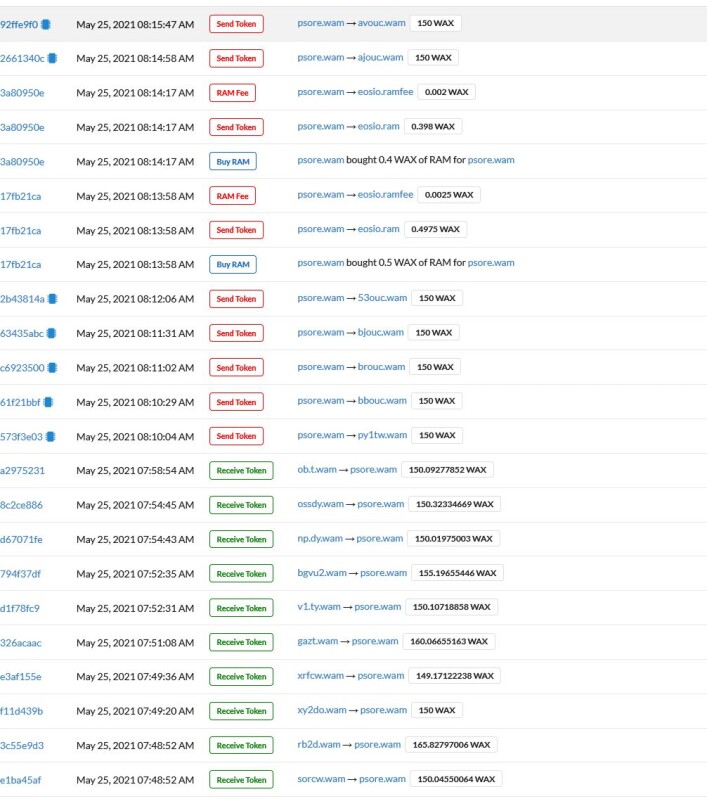Click Buy RAM badge in 0.4 WAX row
707x799 pixels.
[233, 162]
